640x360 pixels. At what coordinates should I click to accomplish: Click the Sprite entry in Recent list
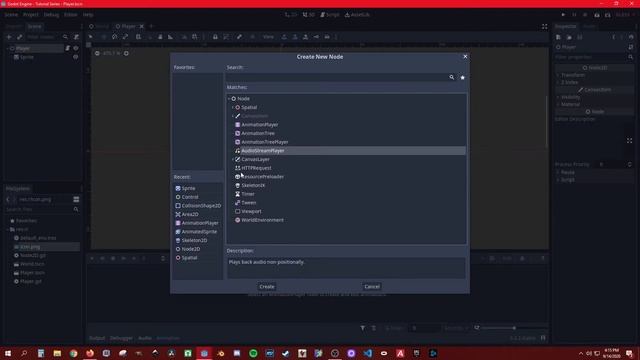tap(188, 188)
